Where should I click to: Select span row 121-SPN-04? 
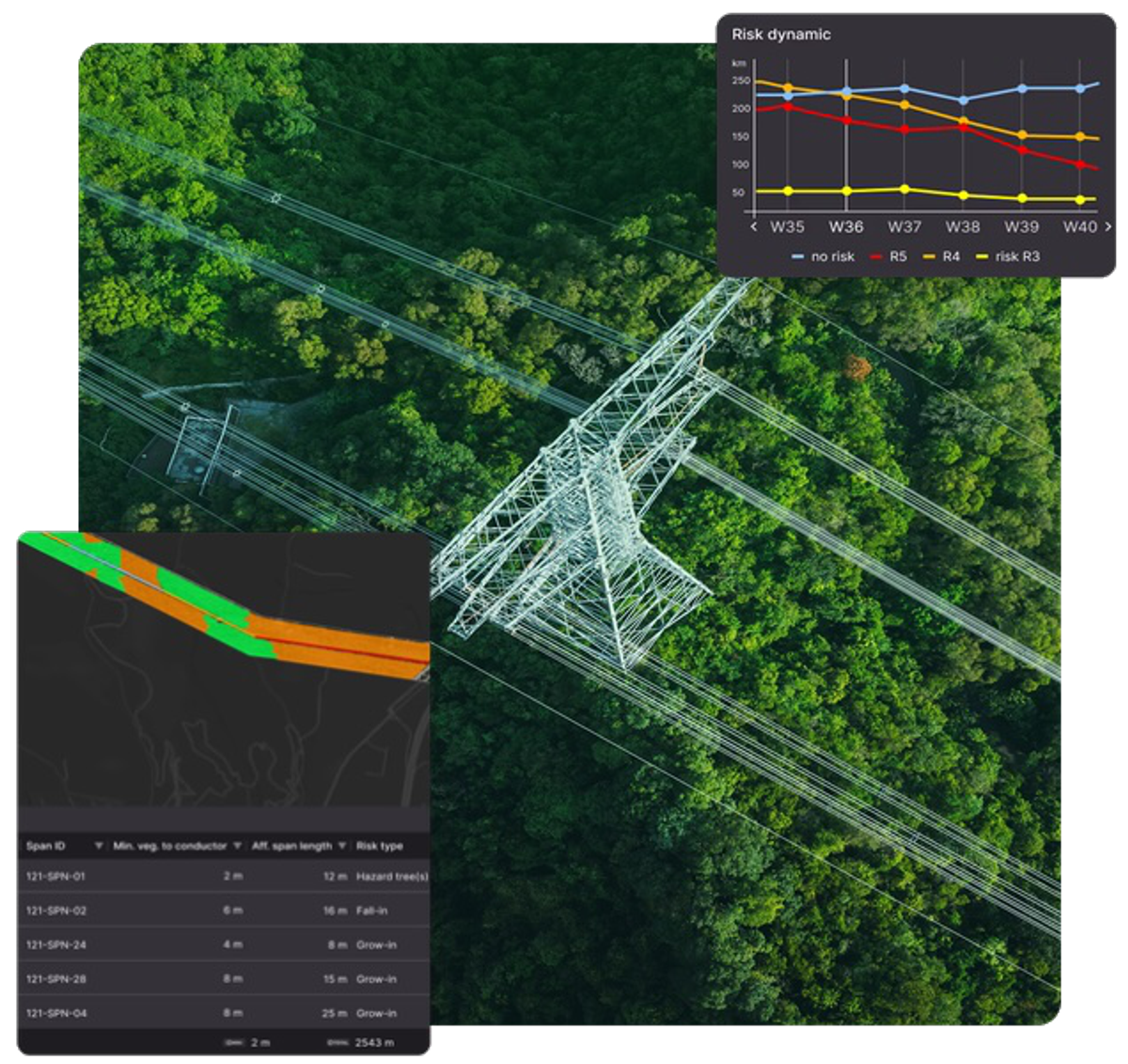point(224,1013)
